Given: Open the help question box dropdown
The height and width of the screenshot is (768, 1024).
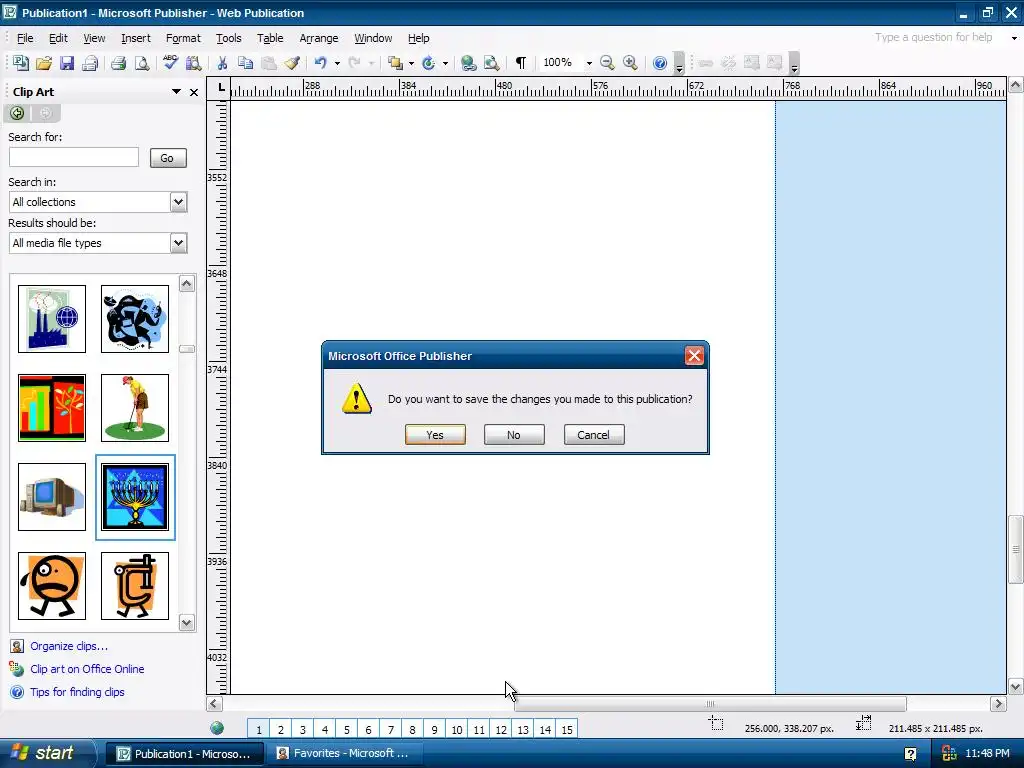Looking at the screenshot, I should tap(1014, 38).
